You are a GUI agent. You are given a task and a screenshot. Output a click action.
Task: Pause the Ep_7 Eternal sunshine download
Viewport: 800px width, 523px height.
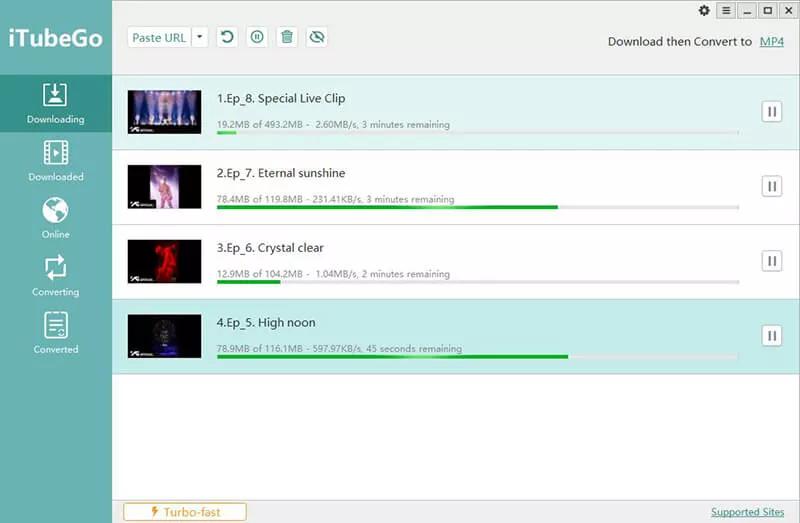(772, 186)
